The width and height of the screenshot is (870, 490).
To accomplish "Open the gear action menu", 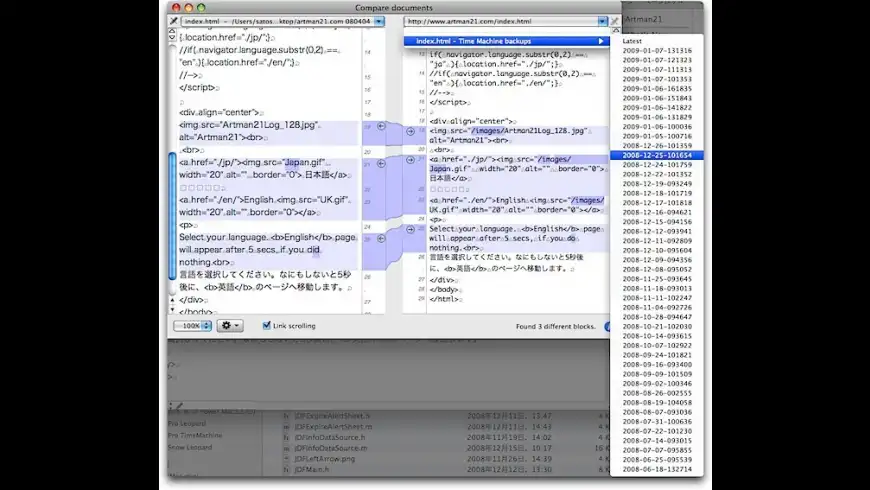I will 230,326.
